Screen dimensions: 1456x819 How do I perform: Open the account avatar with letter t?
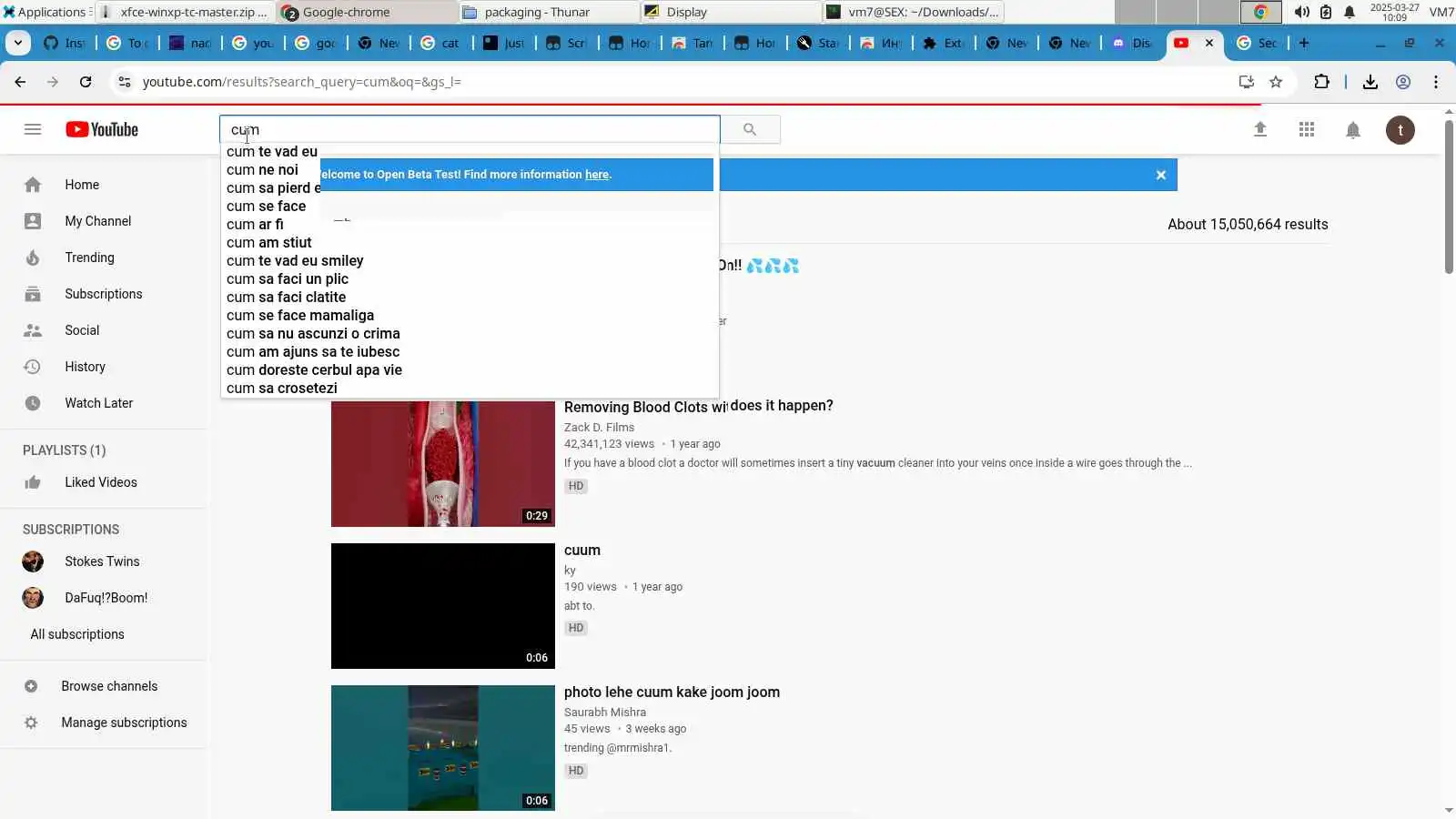(x=1400, y=130)
